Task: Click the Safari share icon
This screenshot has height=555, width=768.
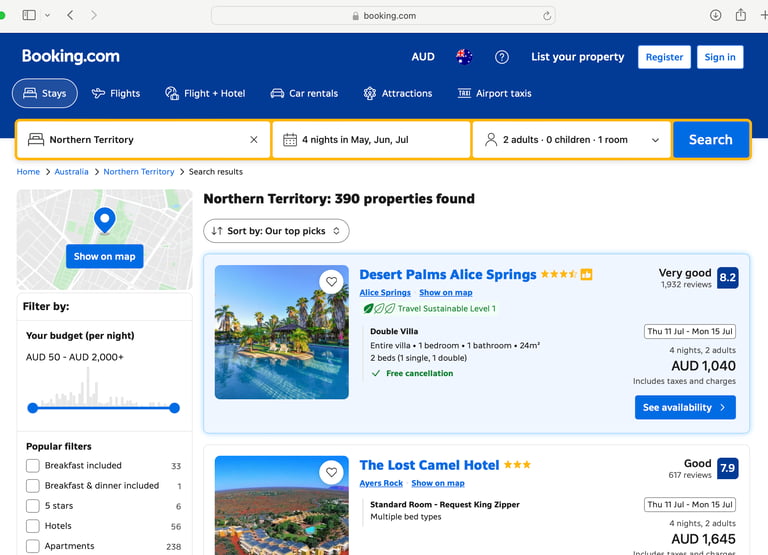Action: [x=741, y=15]
